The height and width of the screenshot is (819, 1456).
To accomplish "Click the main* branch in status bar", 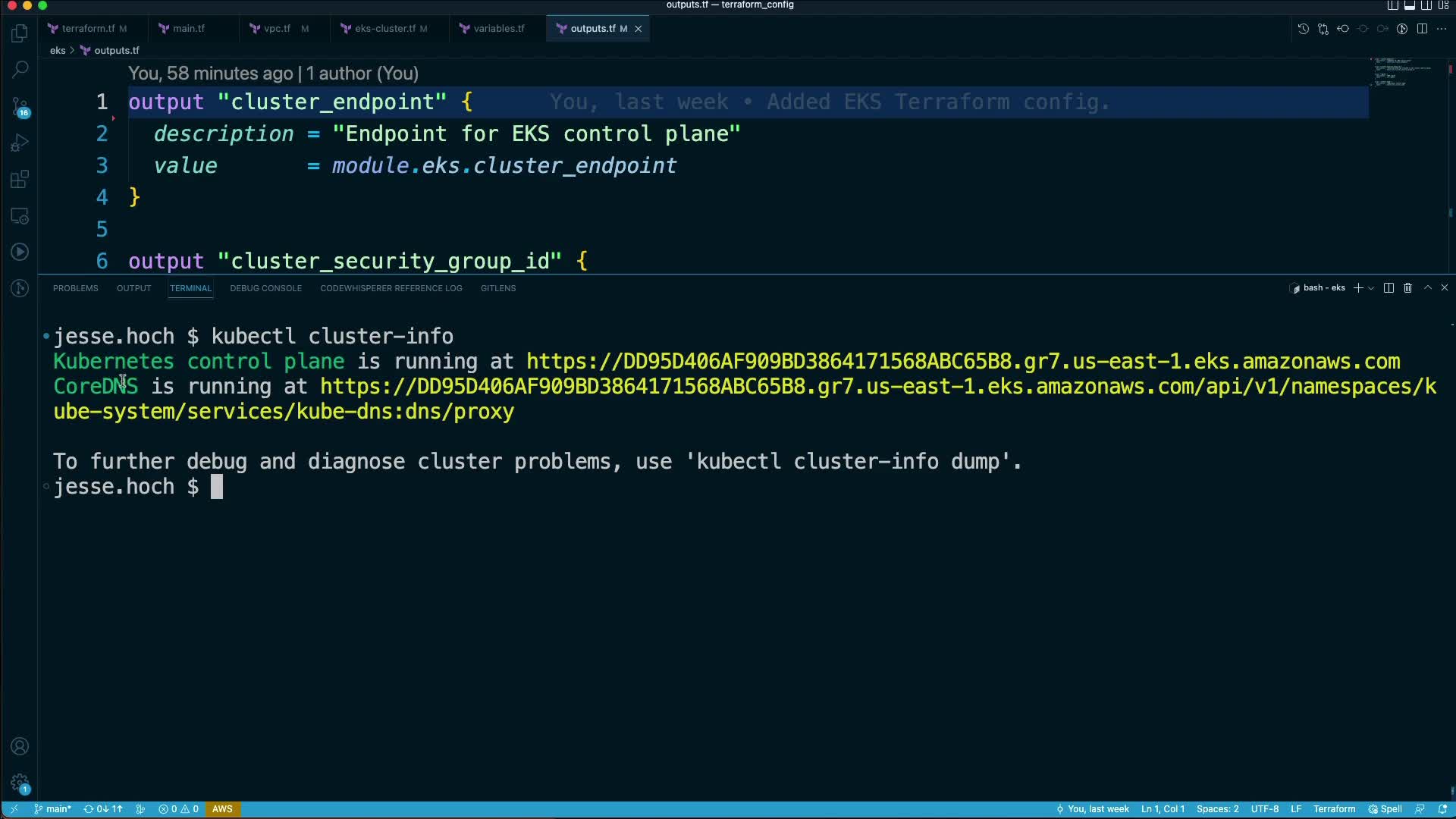I will [53, 809].
